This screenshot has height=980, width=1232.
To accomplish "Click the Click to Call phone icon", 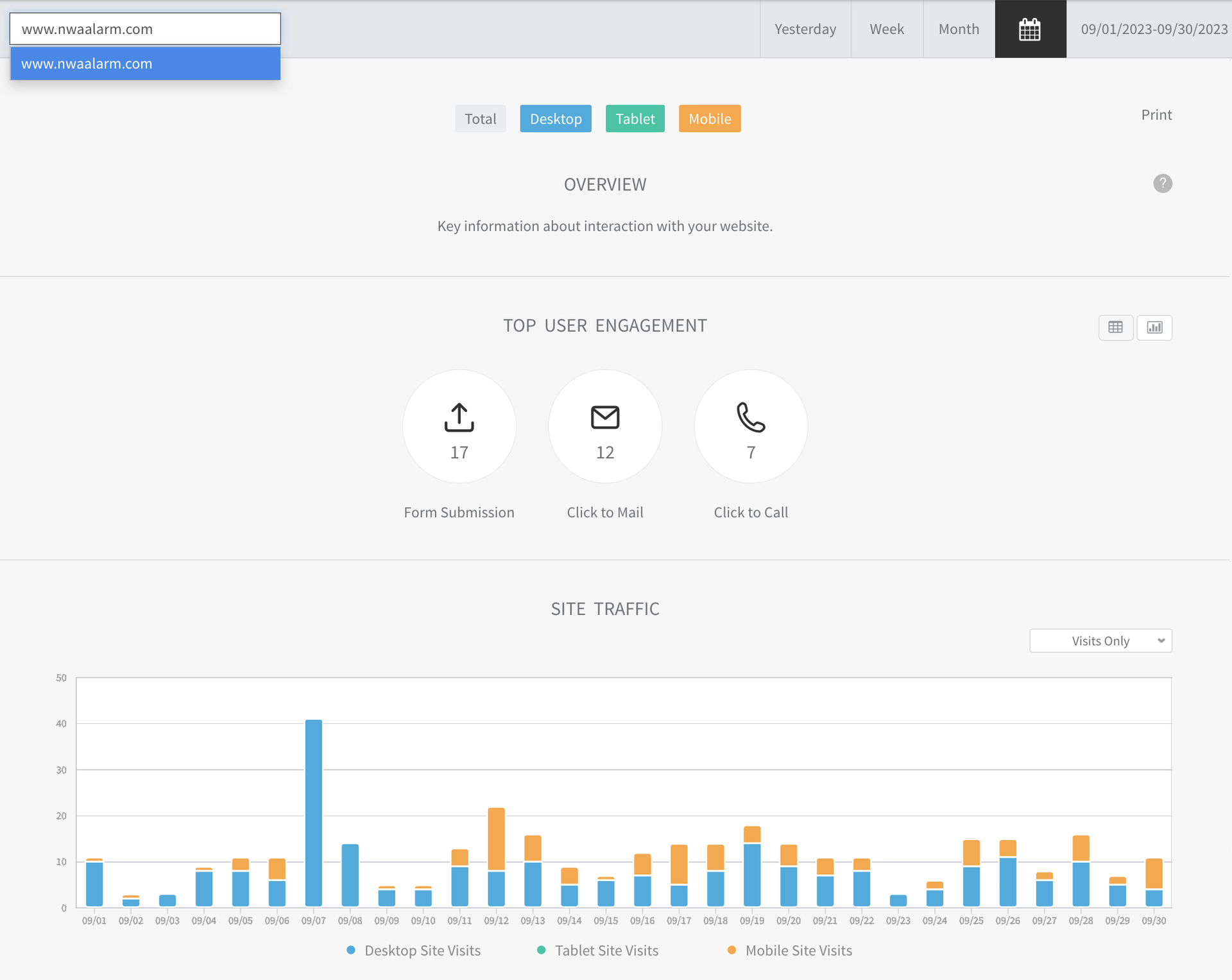I will pos(751,418).
